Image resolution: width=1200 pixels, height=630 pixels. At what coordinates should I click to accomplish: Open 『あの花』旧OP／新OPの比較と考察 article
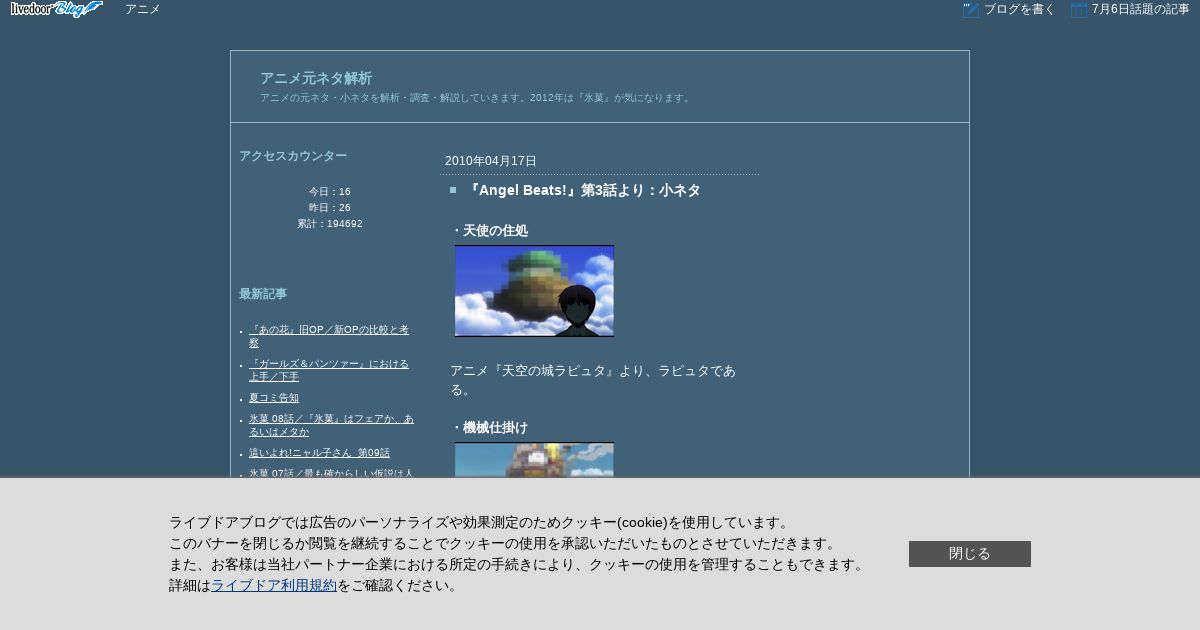(x=329, y=336)
